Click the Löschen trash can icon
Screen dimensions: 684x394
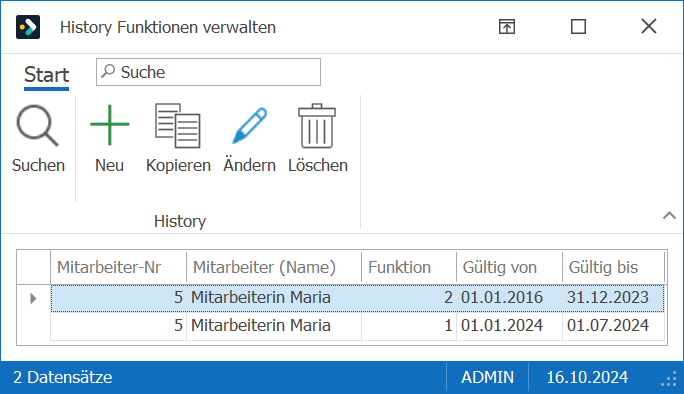pos(317,126)
